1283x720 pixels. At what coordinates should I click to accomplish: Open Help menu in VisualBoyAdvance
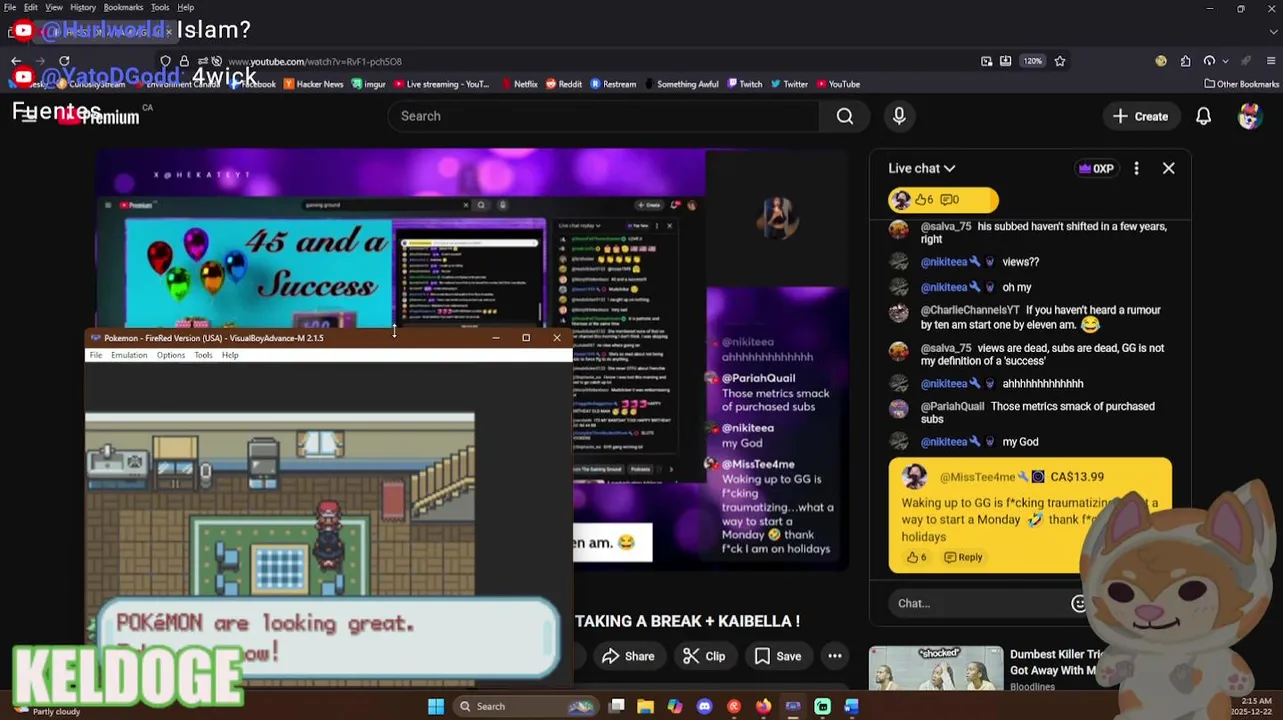tap(230, 355)
